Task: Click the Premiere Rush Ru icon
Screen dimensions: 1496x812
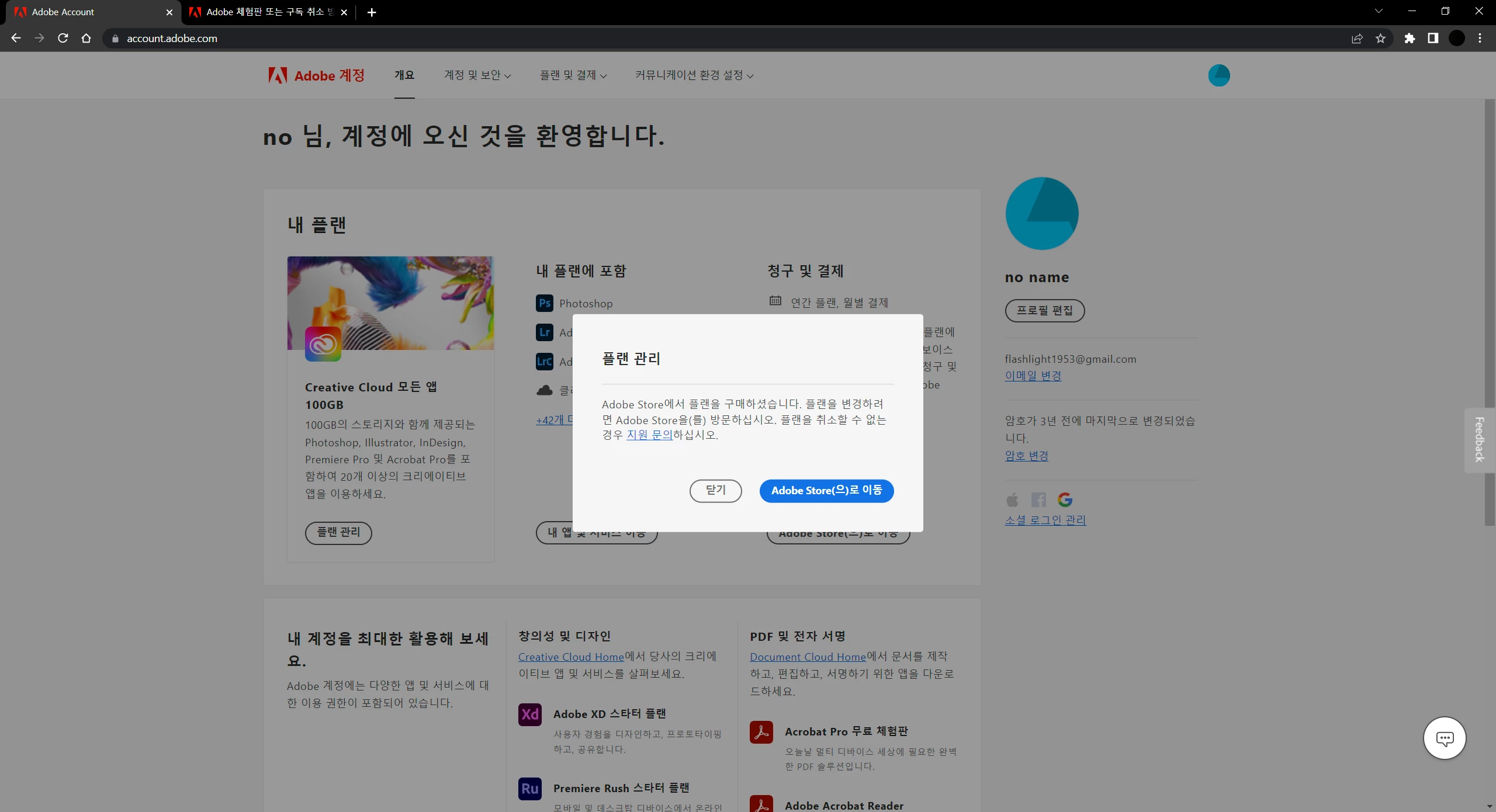Action: point(529,789)
